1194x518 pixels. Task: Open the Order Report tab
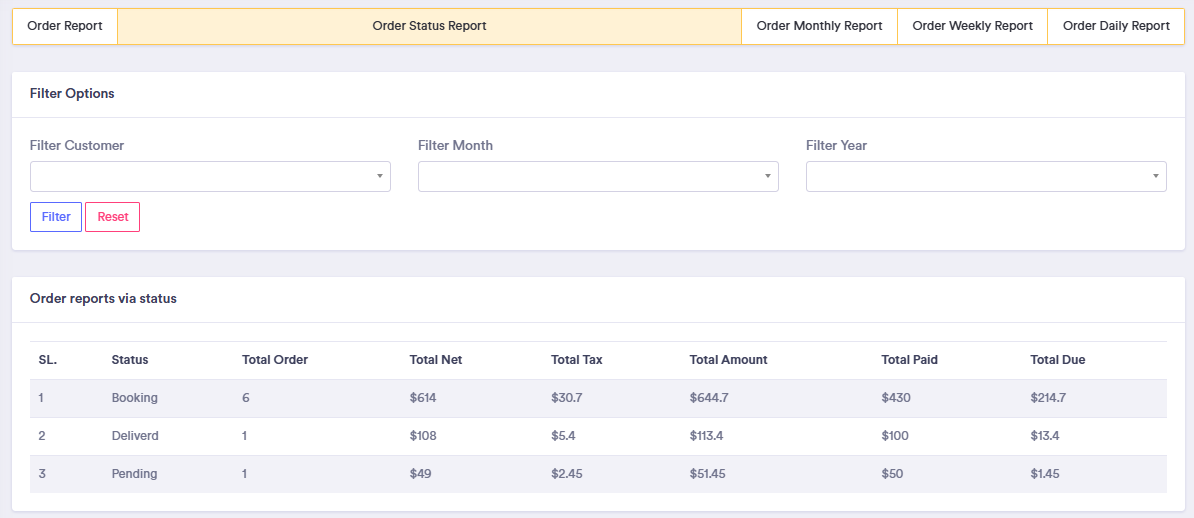(65, 26)
